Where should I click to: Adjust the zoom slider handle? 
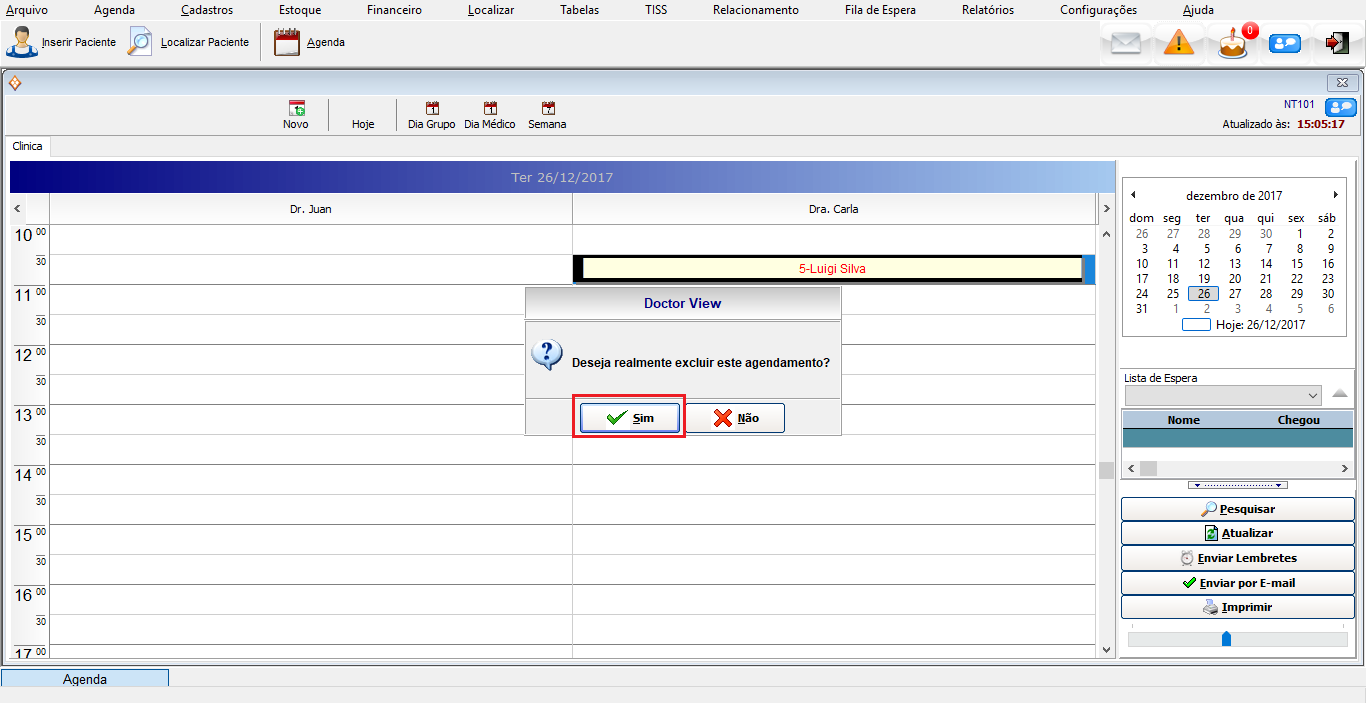(1226, 638)
